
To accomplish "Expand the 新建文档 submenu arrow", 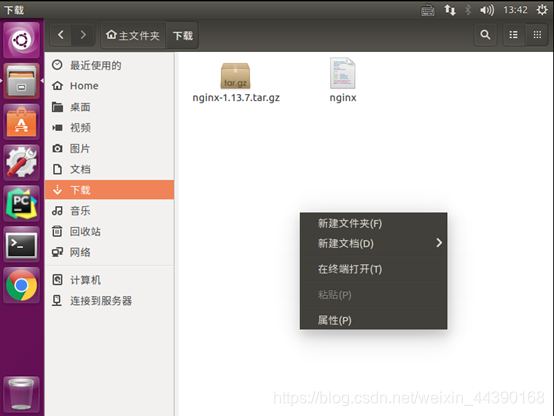I will pos(439,243).
